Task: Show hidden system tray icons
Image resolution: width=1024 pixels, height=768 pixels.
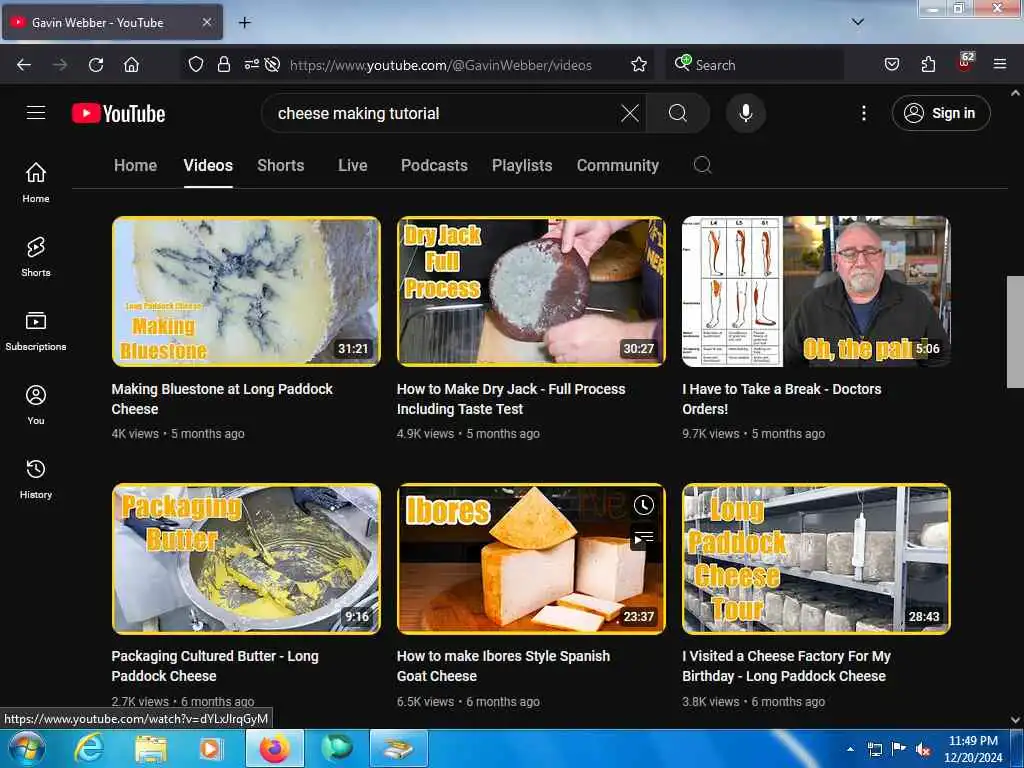Action: [x=850, y=749]
